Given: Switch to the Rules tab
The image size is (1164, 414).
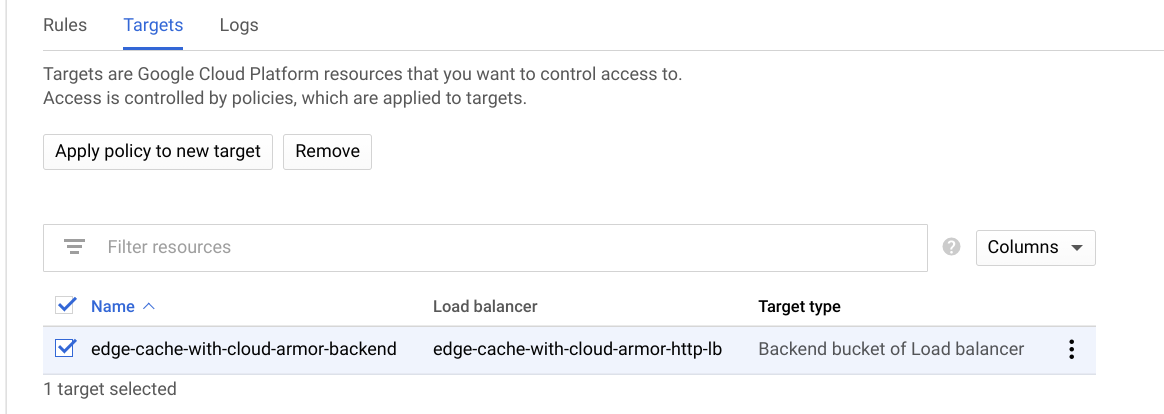Looking at the screenshot, I should click(65, 25).
